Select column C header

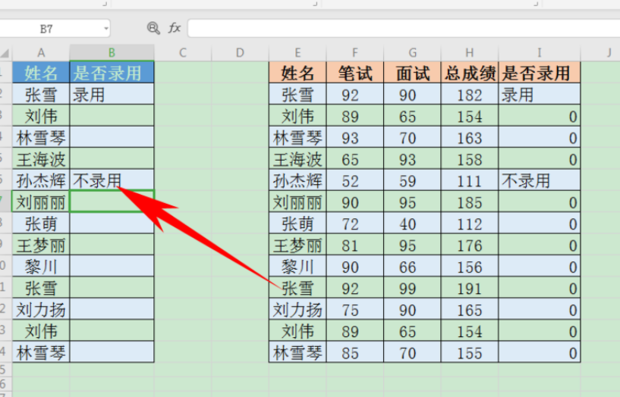click(x=183, y=53)
